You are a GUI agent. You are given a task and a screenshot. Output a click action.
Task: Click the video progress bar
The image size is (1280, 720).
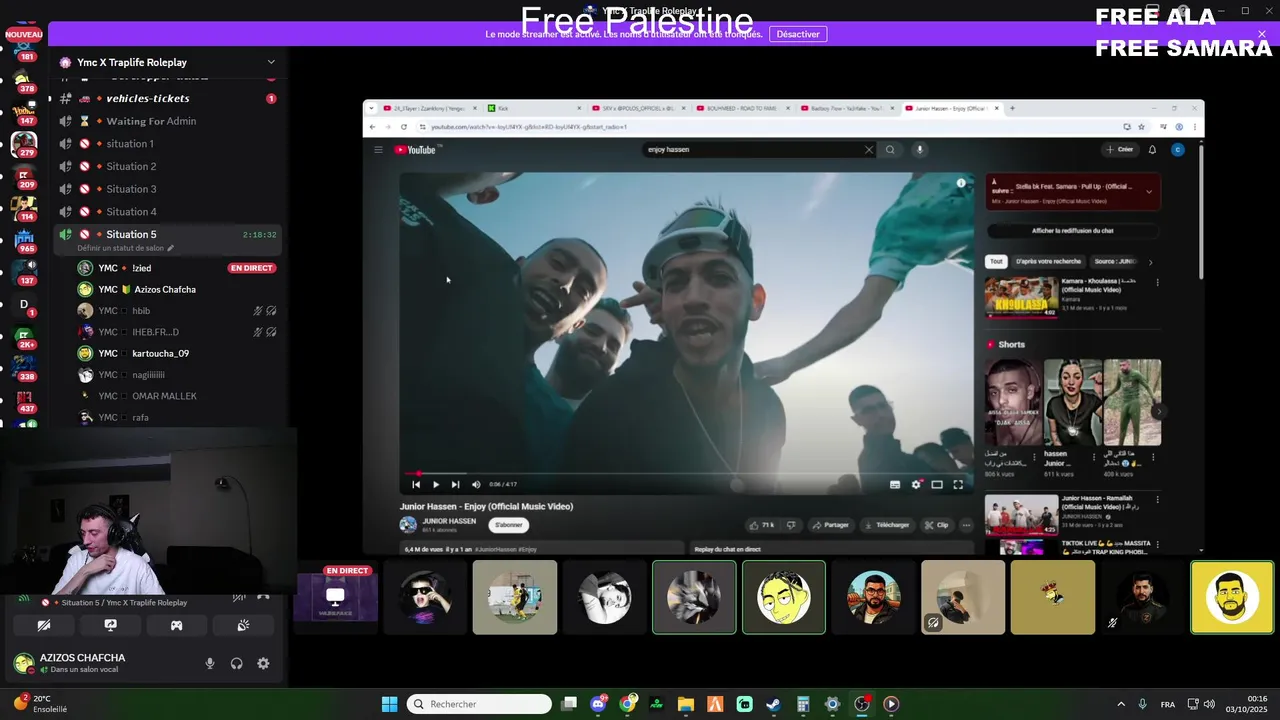coord(687,473)
